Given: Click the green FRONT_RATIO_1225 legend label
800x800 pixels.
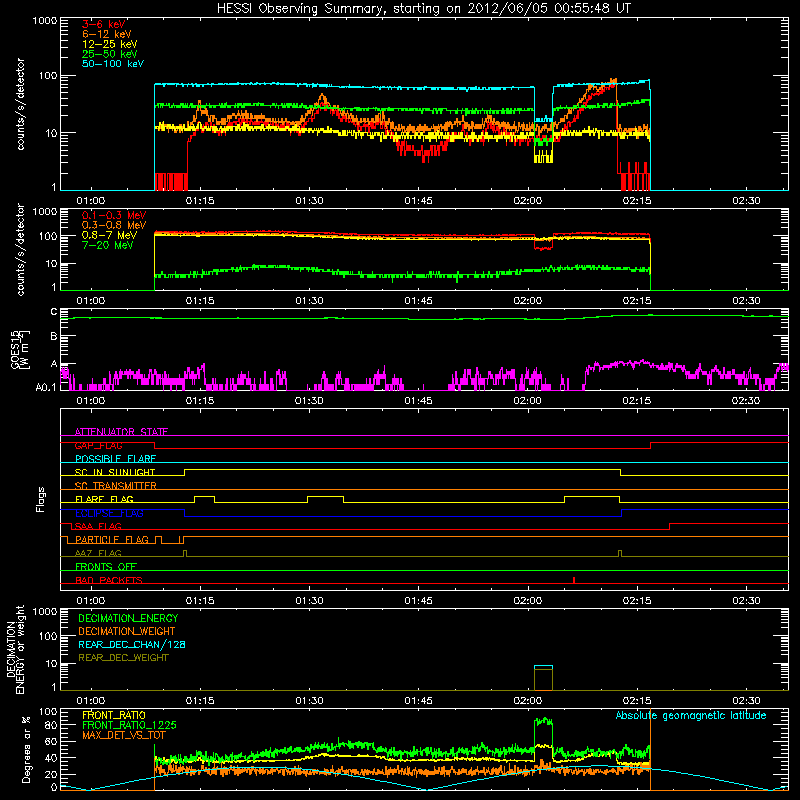Looking at the screenshot, I should [x=129, y=725].
